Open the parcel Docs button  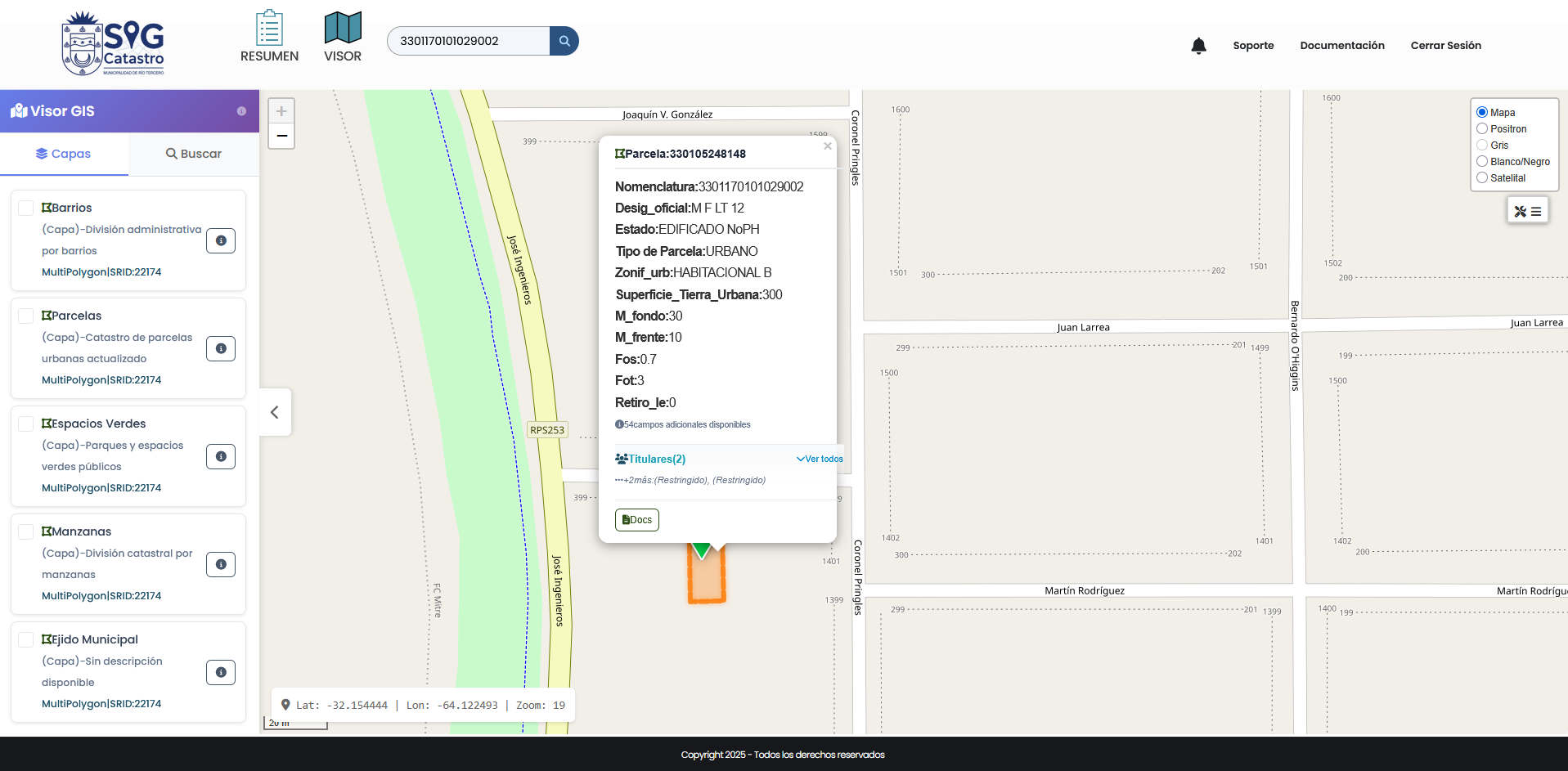pos(636,520)
